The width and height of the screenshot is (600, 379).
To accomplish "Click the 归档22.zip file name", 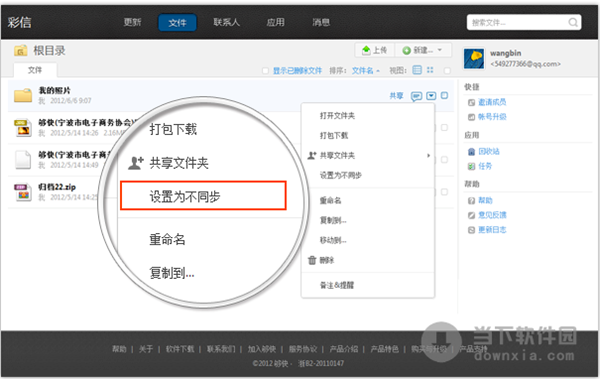I will click(x=57, y=187).
